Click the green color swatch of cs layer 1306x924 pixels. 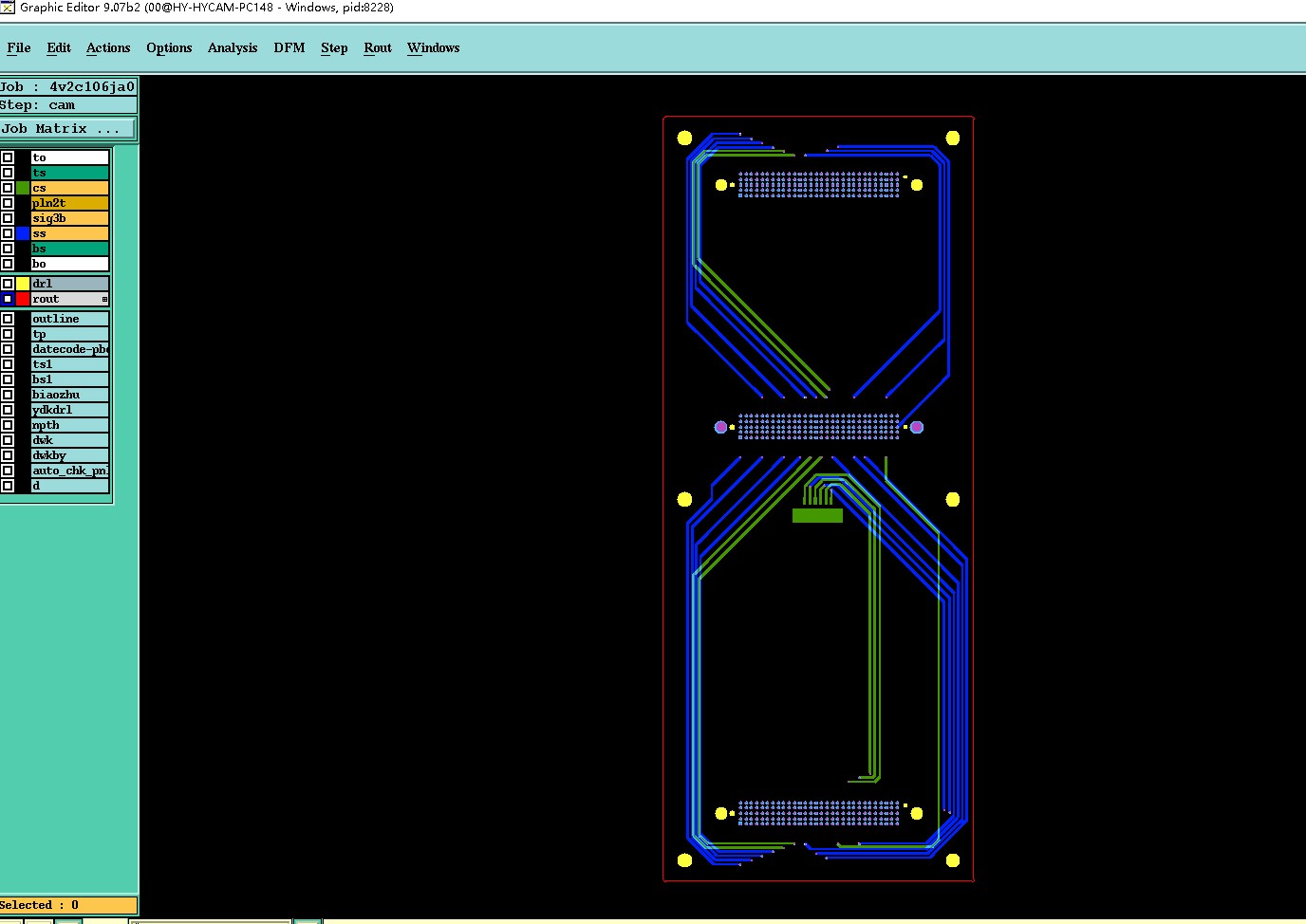(x=23, y=188)
